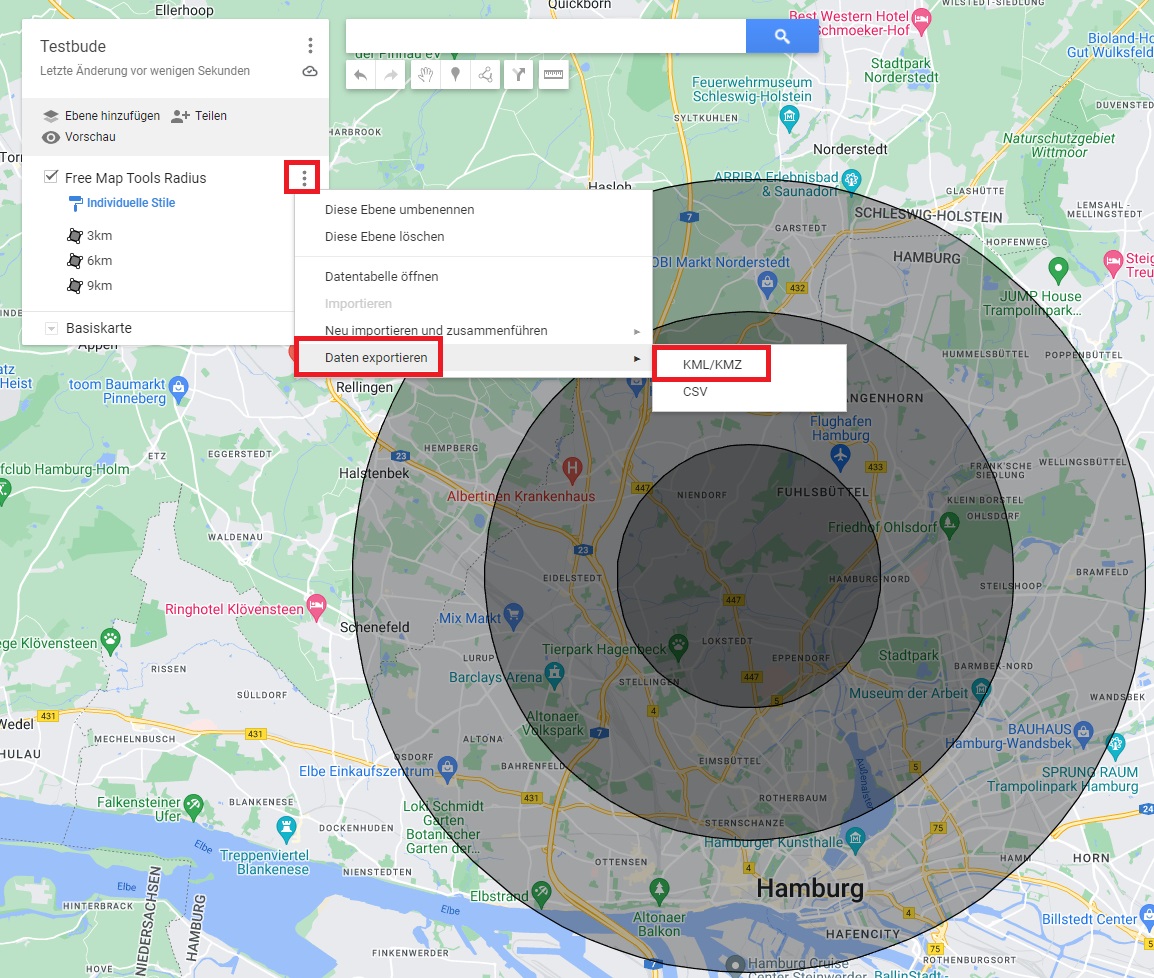Select the measure distances ruler tool

553,74
